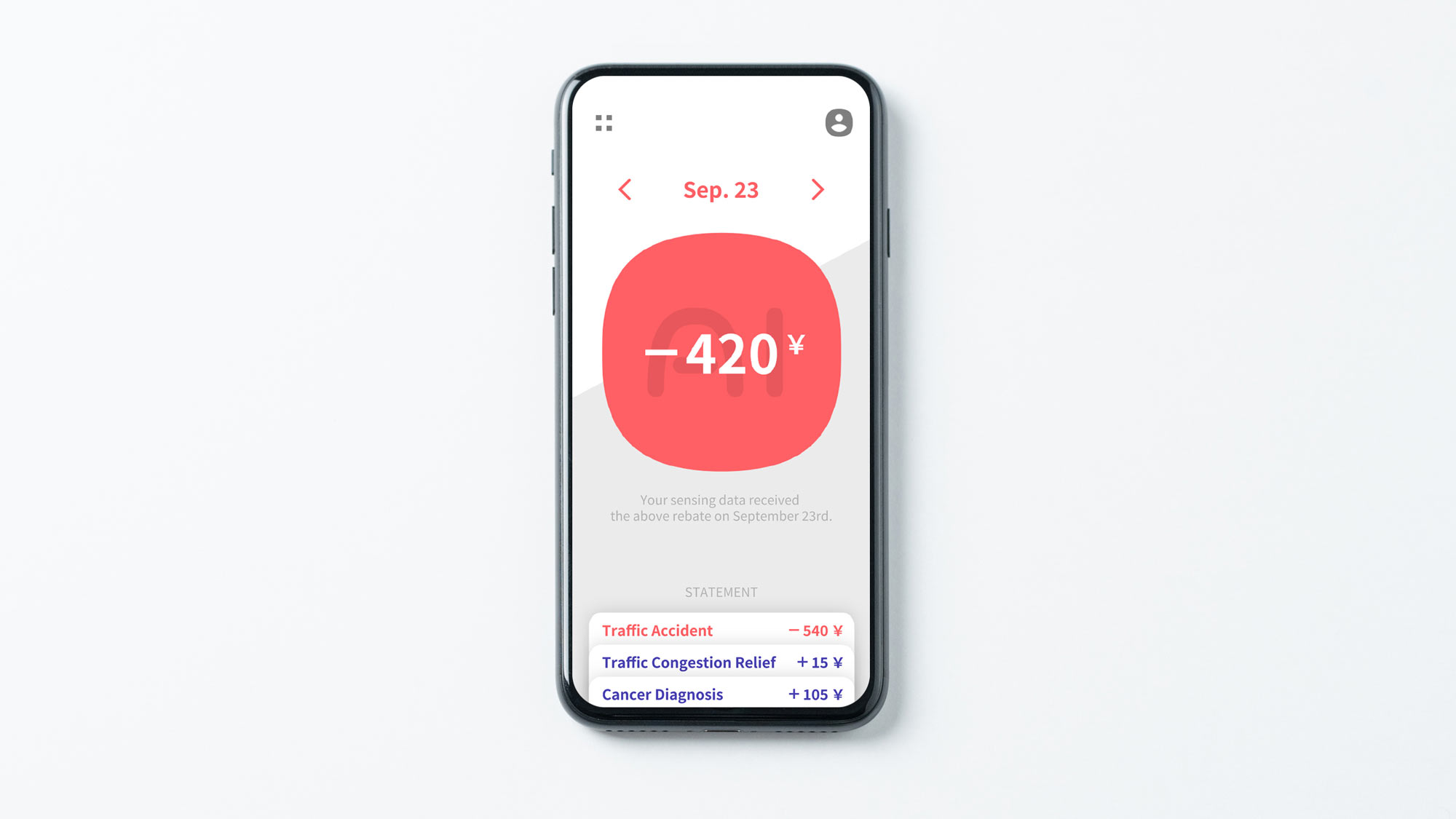1456x819 pixels.
Task: Select the Sep. 23 month navigation tab
Action: click(720, 190)
